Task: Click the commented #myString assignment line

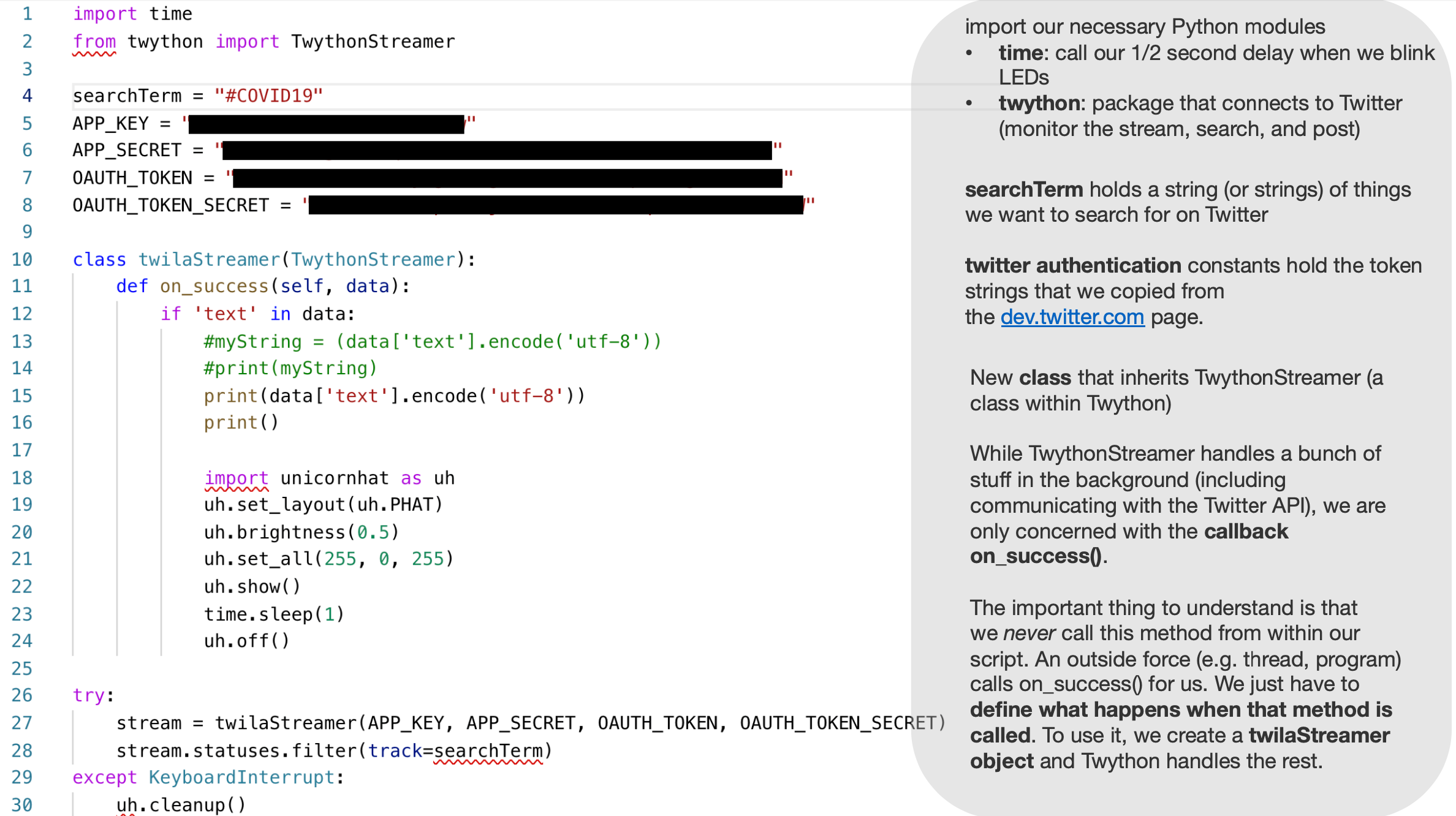Action: click(x=433, y=341)
